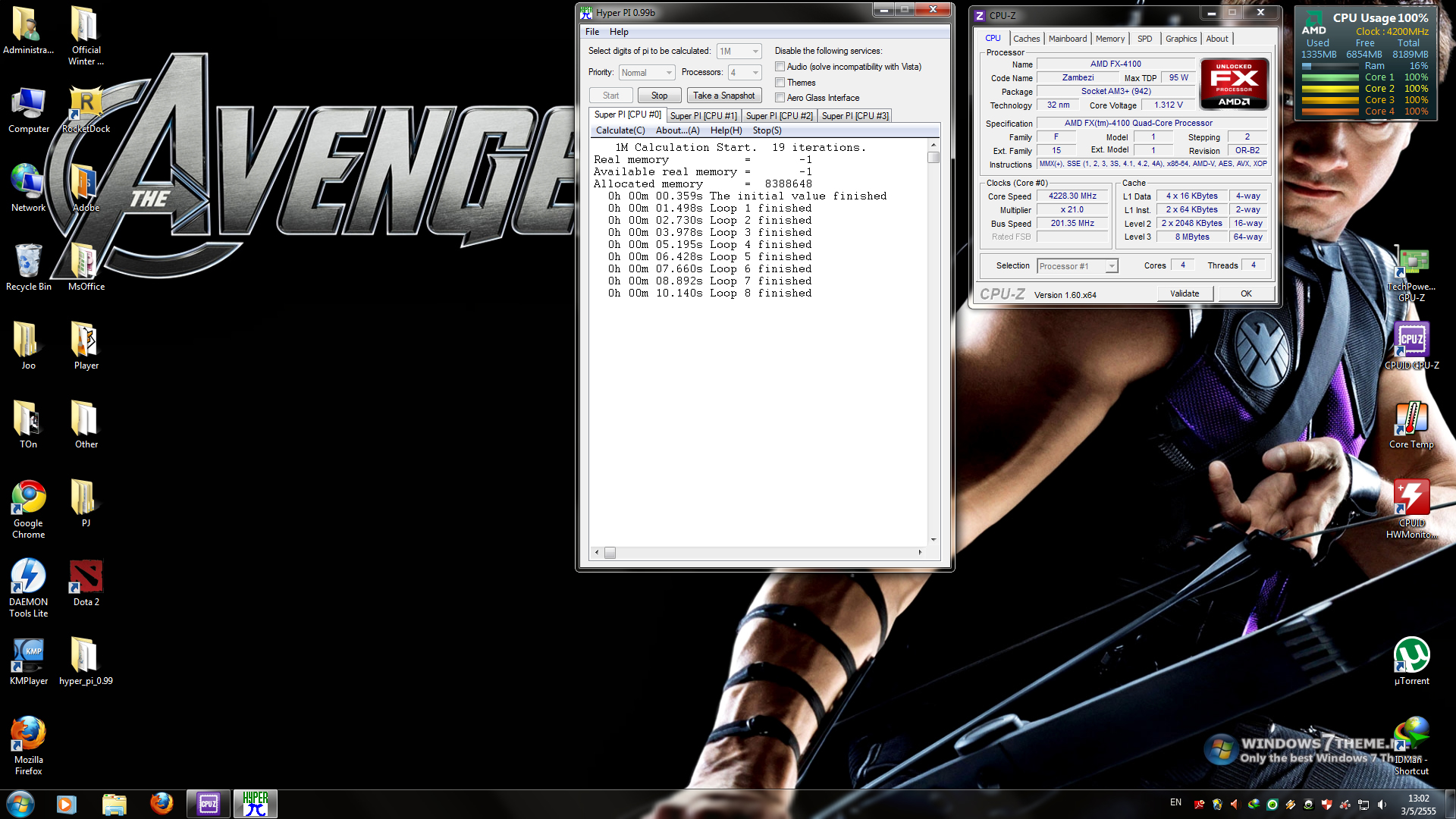Check the Themes service checkbox

click(780, 83)
